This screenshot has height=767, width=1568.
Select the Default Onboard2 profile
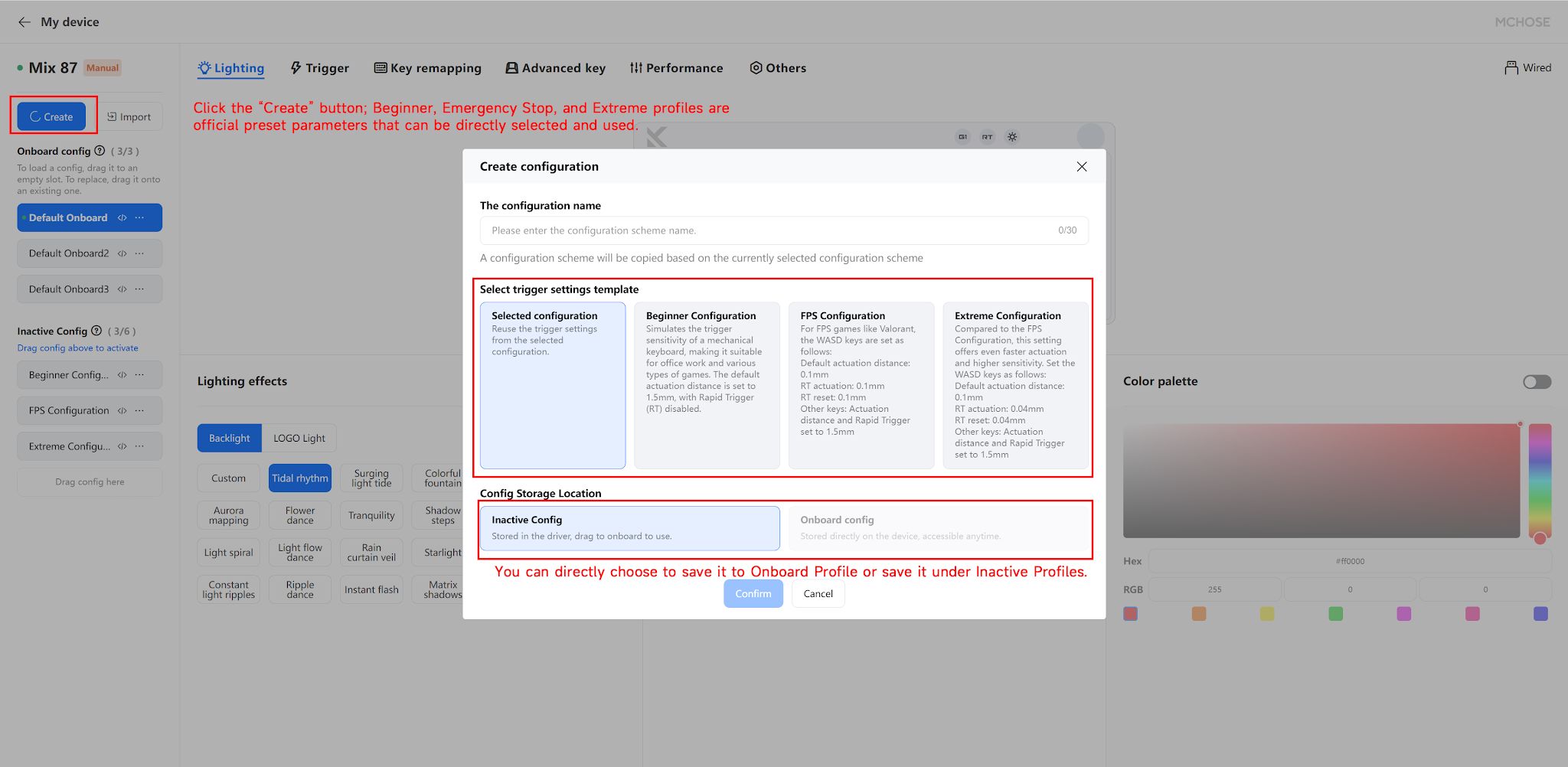tap(90, 253)
